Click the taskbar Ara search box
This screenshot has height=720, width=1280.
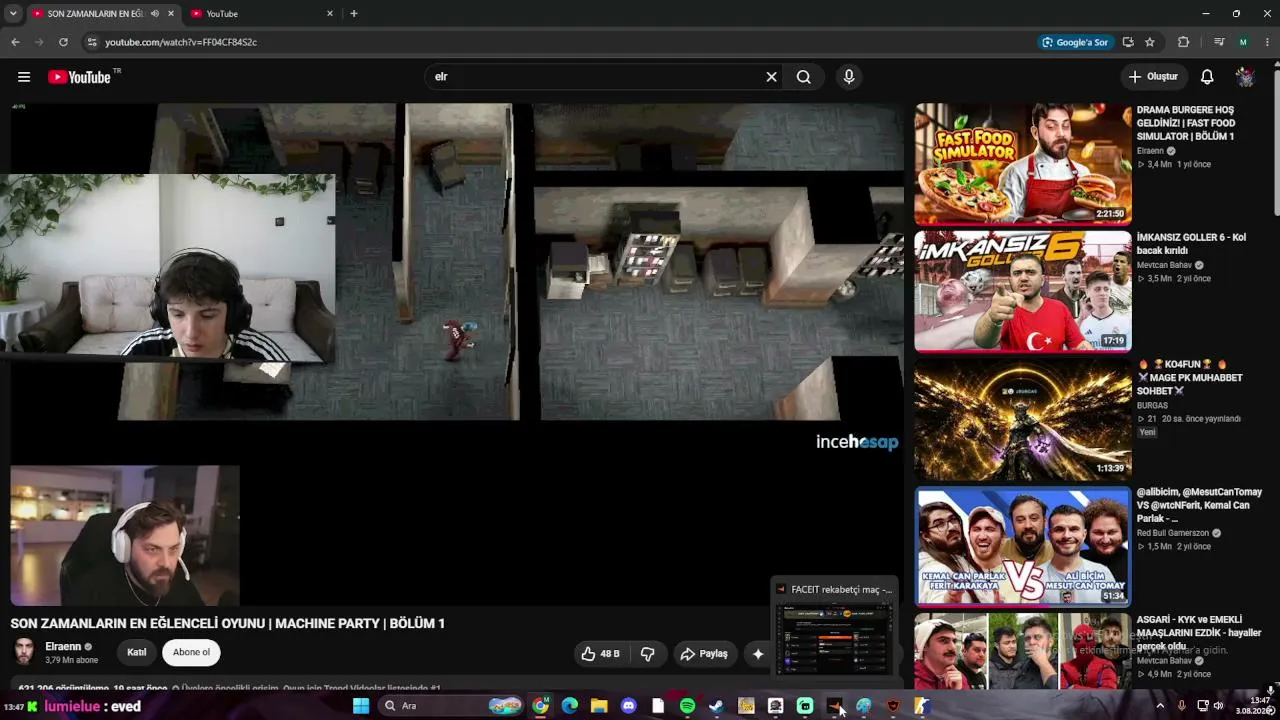click(x=452, y=706)
